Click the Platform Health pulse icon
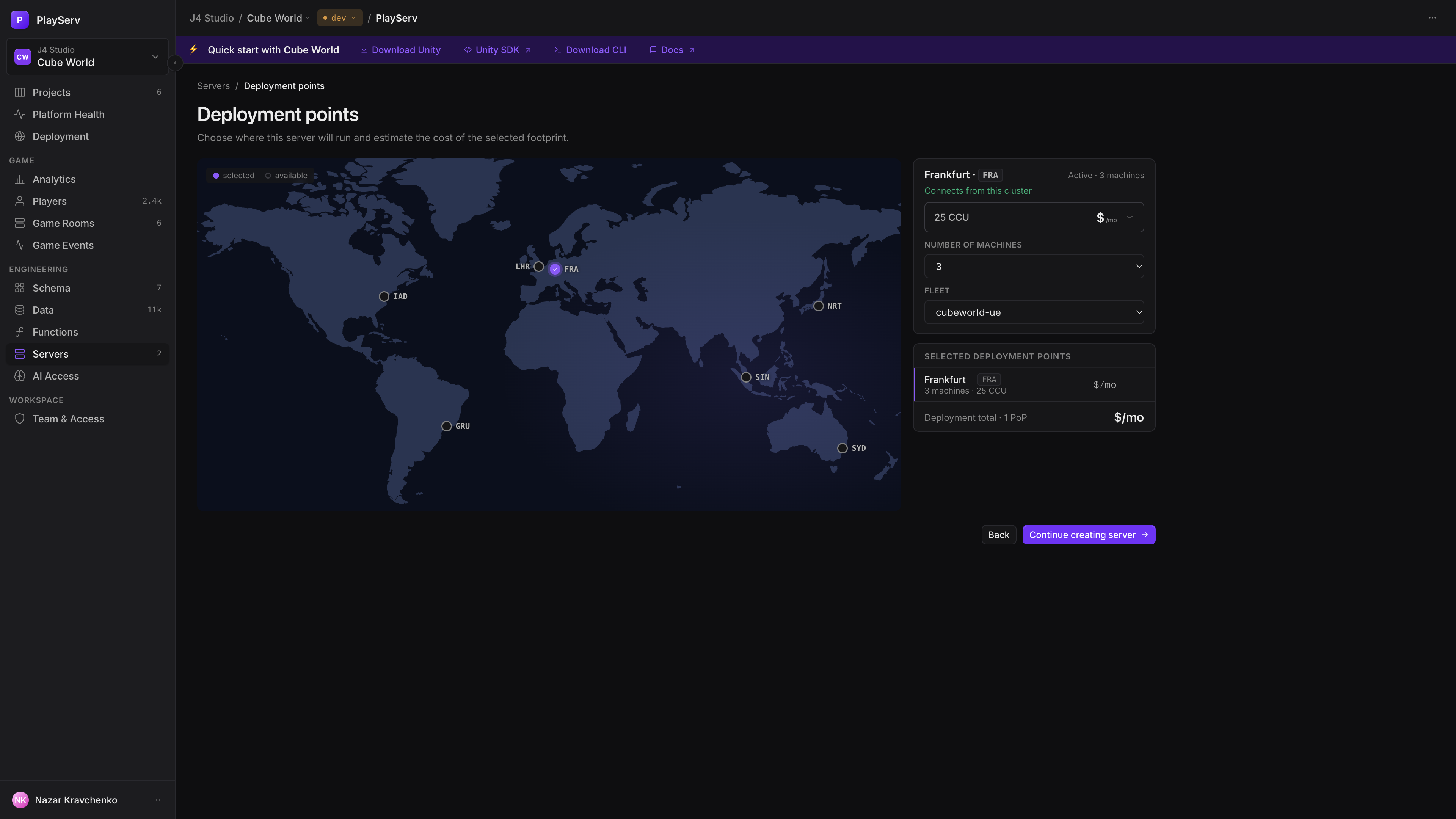This screenshot has width=1456, height=819. (20, 114)
